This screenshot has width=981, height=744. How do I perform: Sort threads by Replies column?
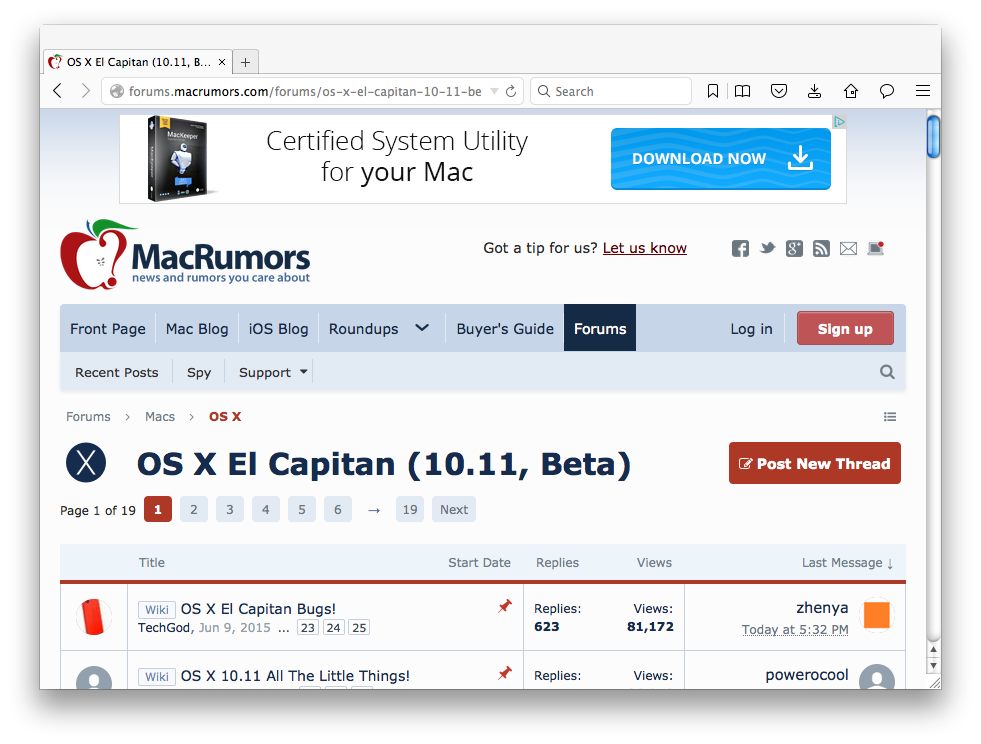(557, 563)
